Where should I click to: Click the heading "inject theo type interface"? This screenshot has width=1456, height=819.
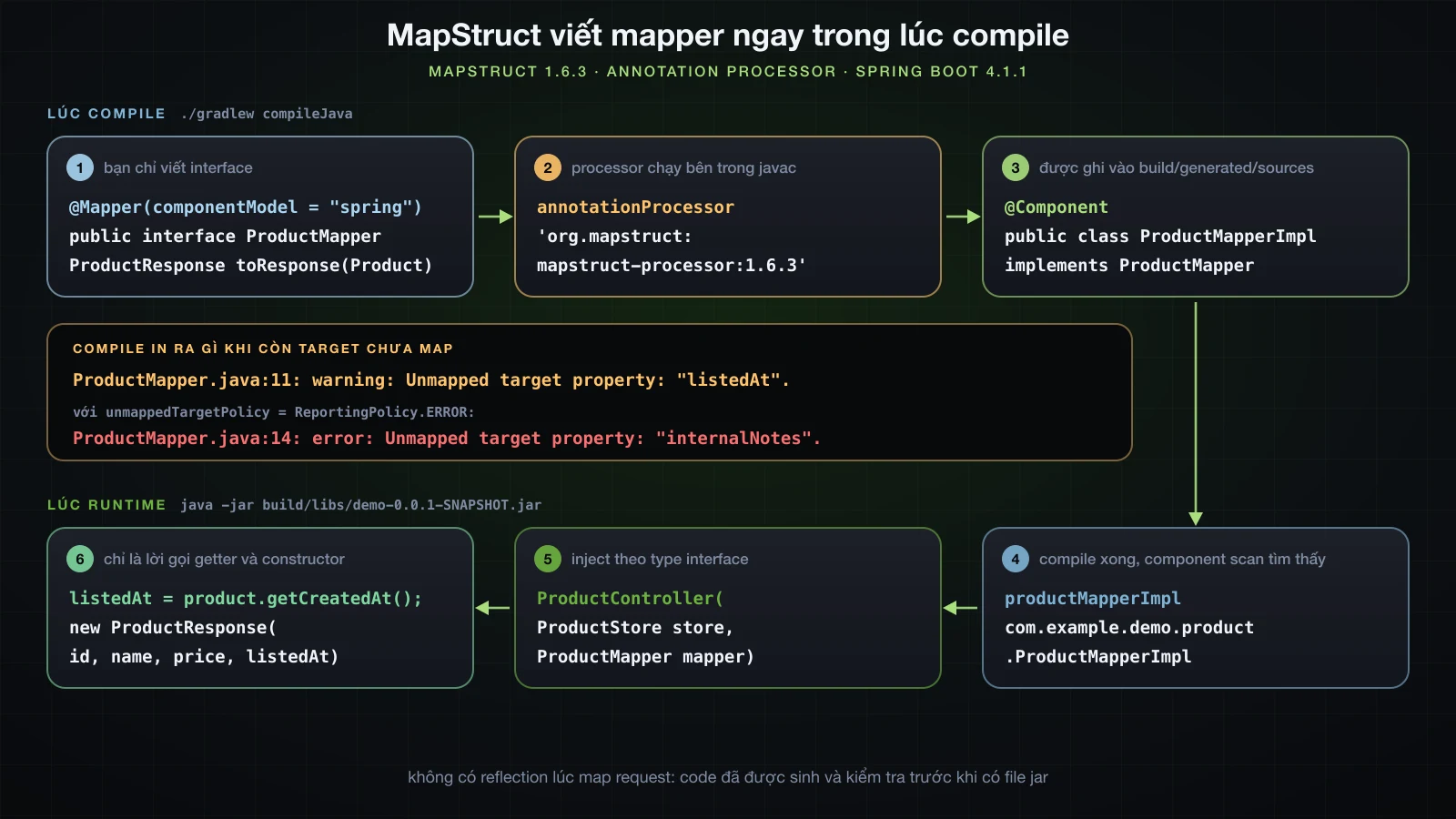[660, 559]
